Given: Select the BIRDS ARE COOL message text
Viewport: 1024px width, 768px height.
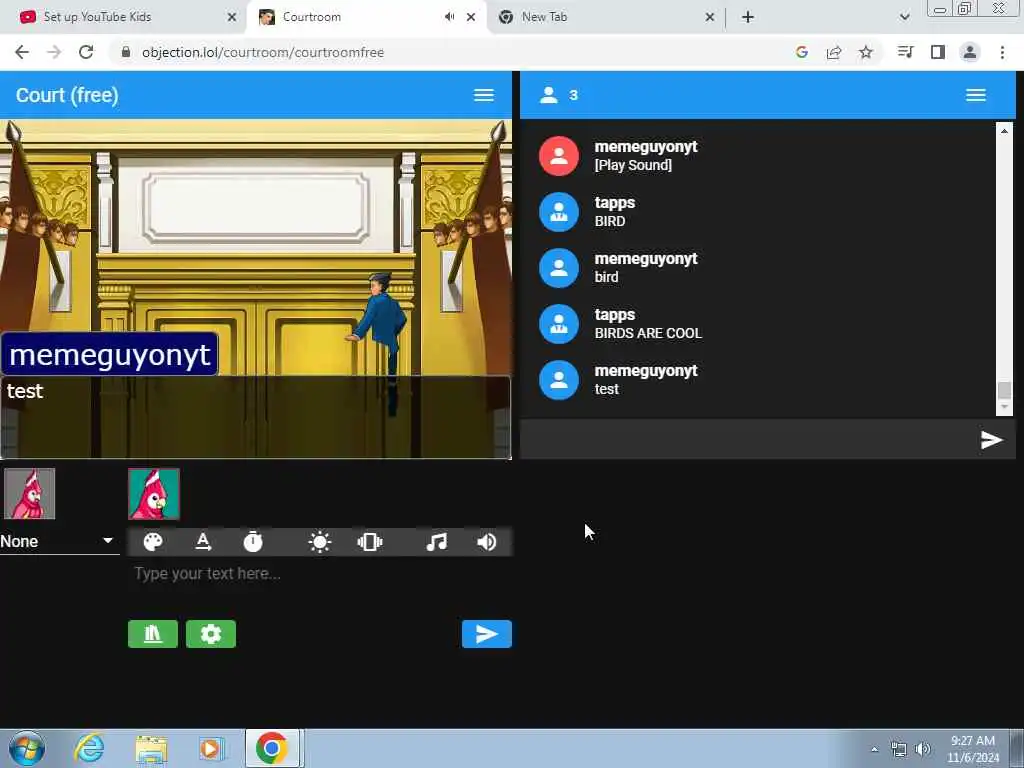Looking at the screenshot, I should click(x=648, y=333).
